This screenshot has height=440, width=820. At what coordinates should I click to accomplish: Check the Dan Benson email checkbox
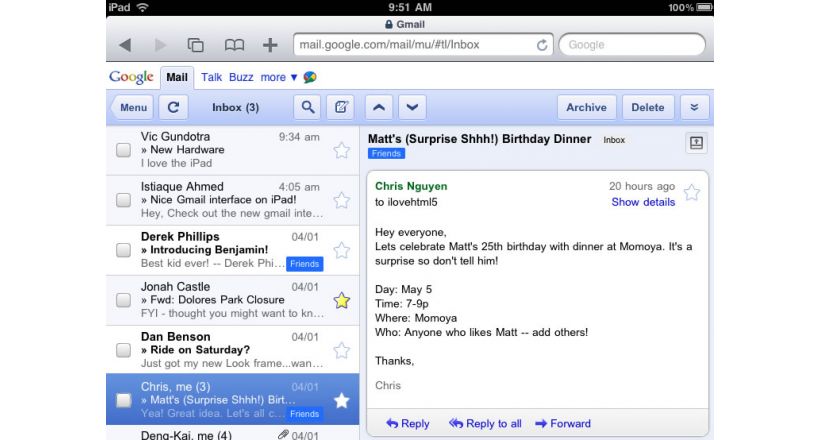pyautogui.click(x=123, y=350)
